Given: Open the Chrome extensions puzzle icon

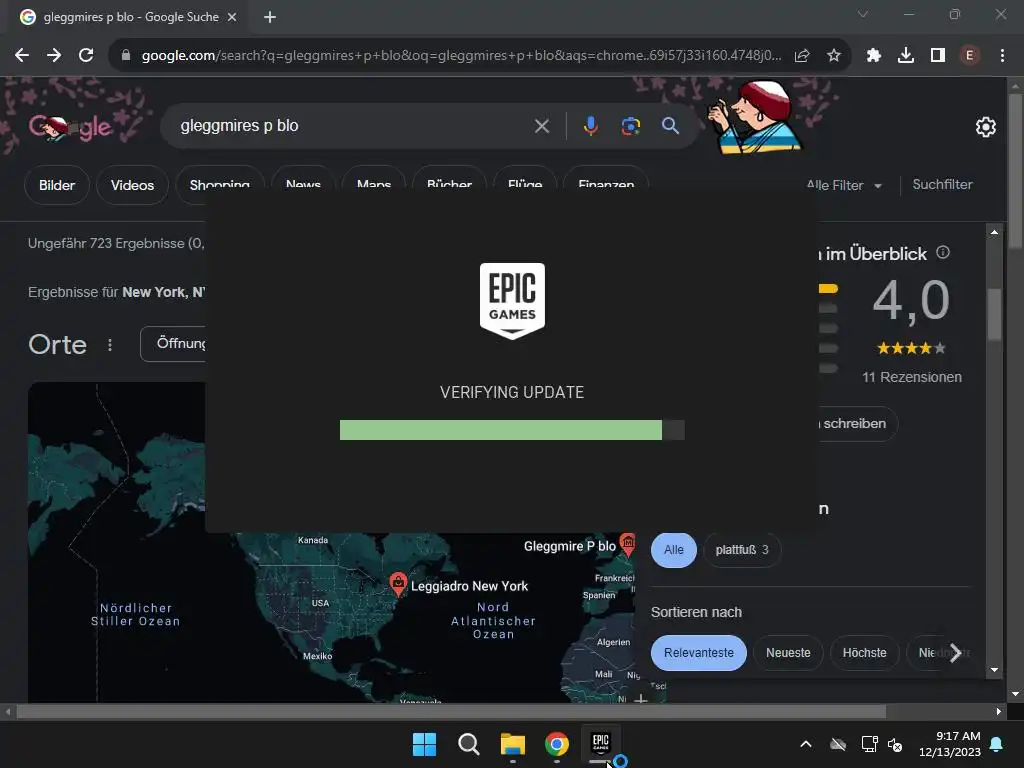Looking at the screenshot, I should click(874, 56).
